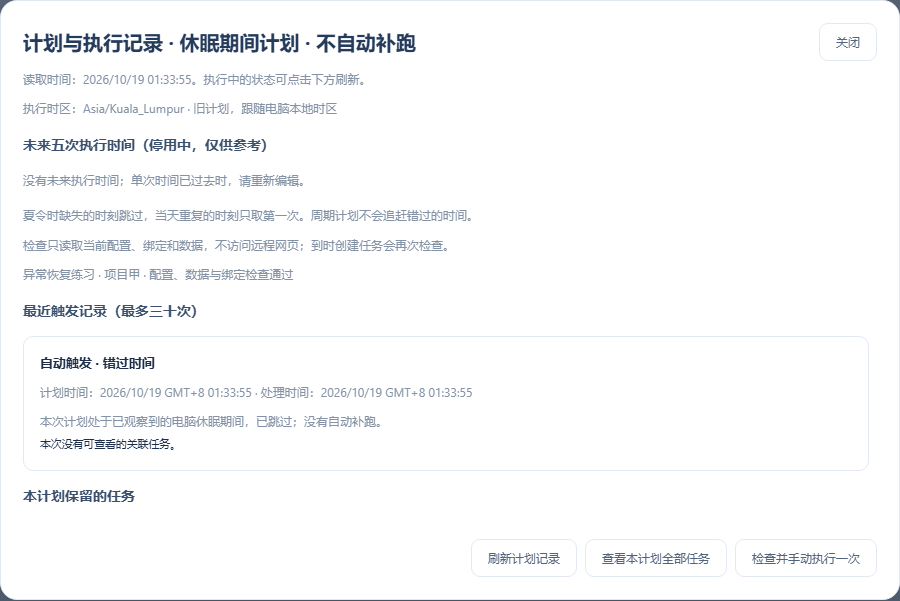
Task: Click the 读取时间 line
Action: pos(195,79)
